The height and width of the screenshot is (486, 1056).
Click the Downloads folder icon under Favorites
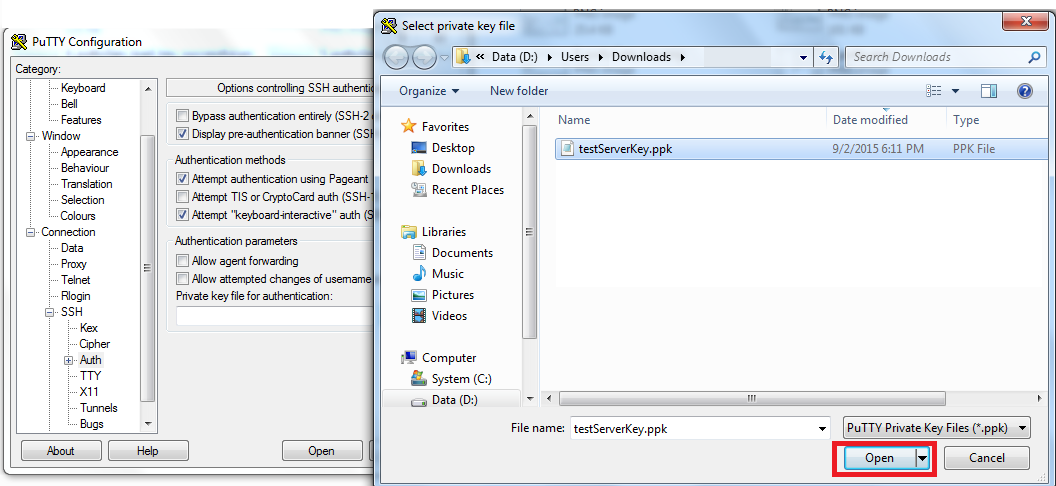tap(419, 168)
